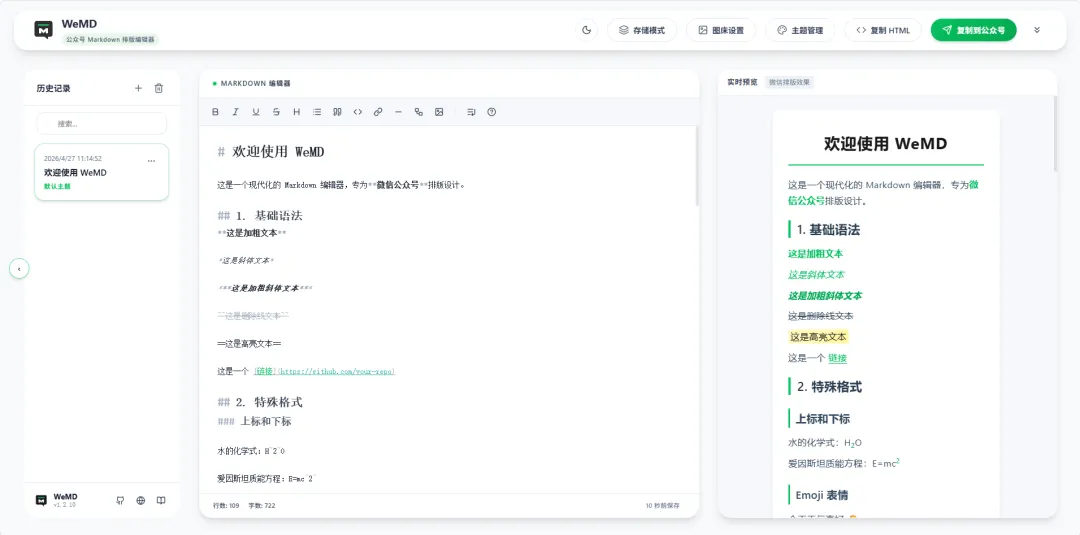This screenshot has height=535, width=1080.
Task: Insert a bullet list from toolbar
Action: 317,112
